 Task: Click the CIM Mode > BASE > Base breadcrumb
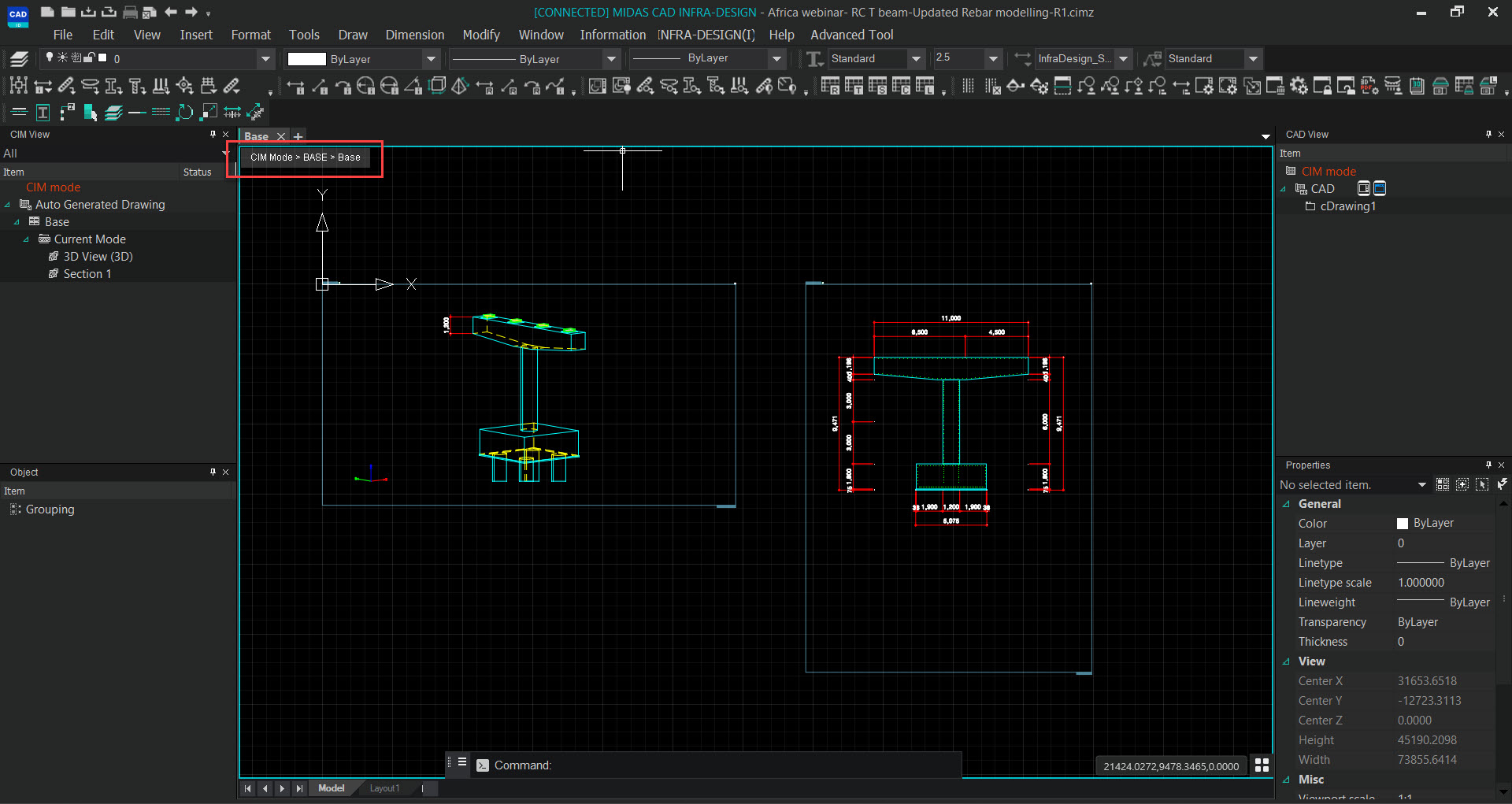click(x=306, y=157)
